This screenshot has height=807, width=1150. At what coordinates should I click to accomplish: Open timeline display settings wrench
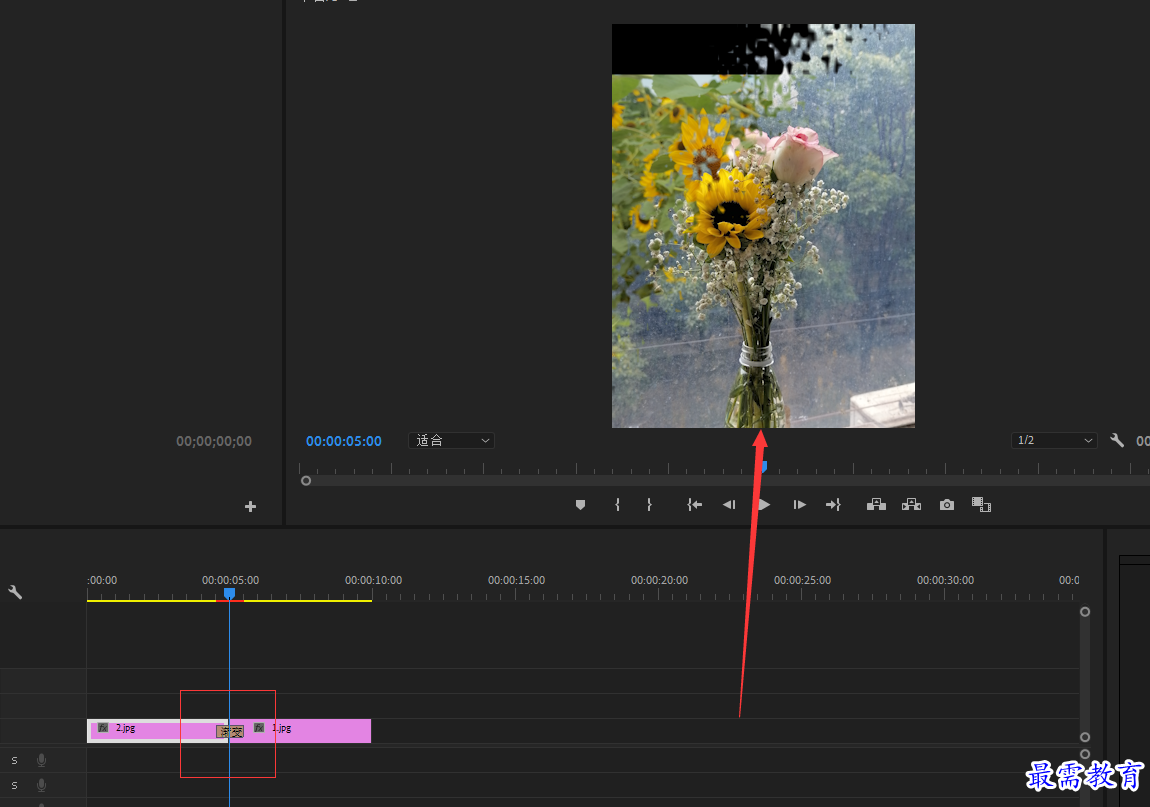click(15, 592)
